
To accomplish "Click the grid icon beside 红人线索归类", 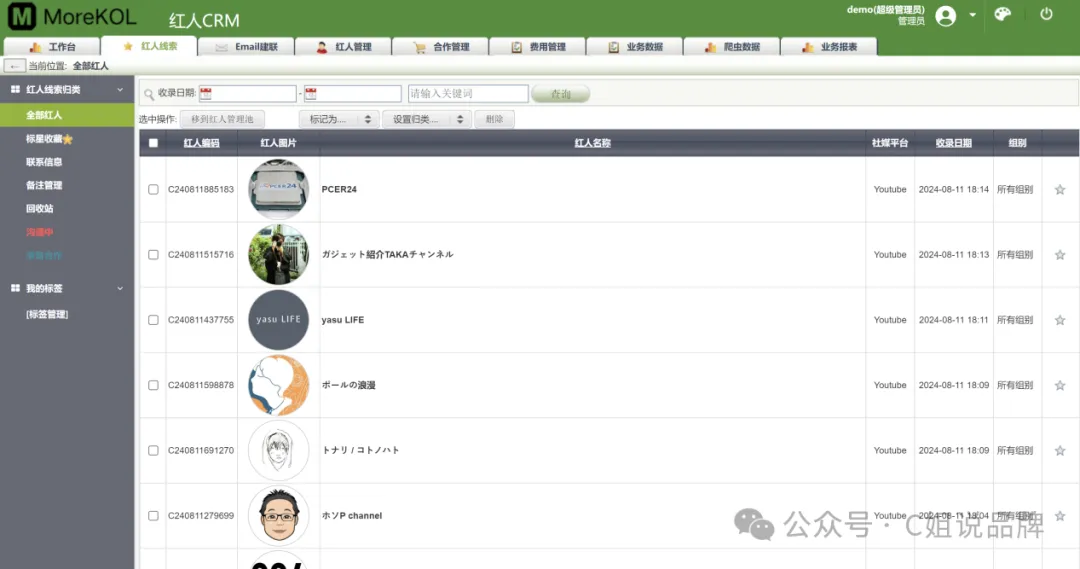I will click(15, 90).
